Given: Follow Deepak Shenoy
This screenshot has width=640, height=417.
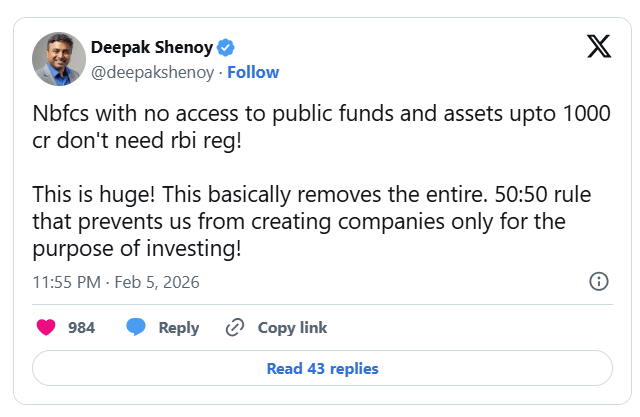Looking at the screenshot, I should pyautogui.click(x=253, y=72).
